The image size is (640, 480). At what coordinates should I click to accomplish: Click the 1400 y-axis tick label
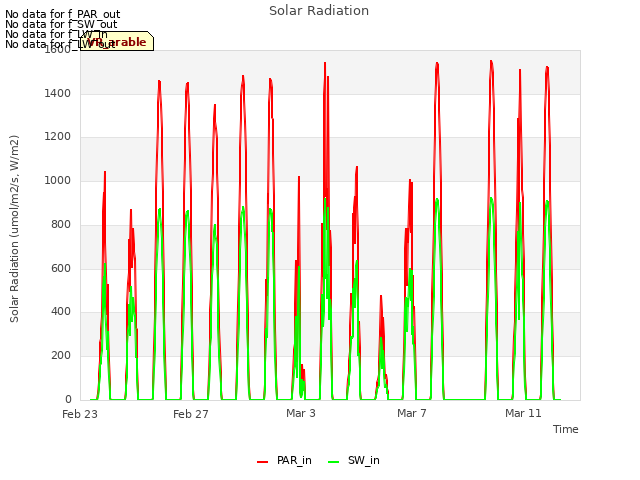point(58,93)
